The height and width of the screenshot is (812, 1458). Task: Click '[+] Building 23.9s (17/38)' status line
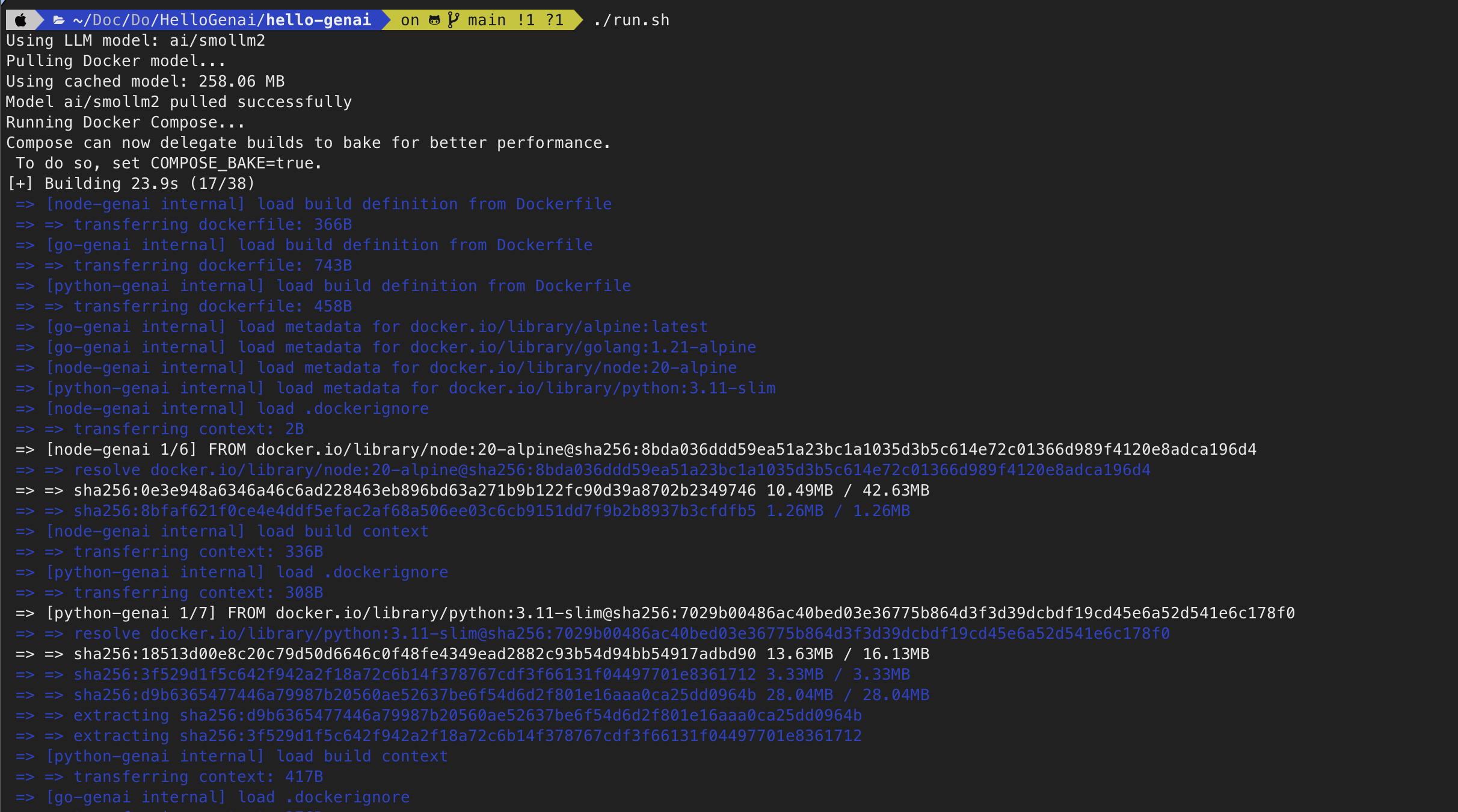(x=131, y=184)
